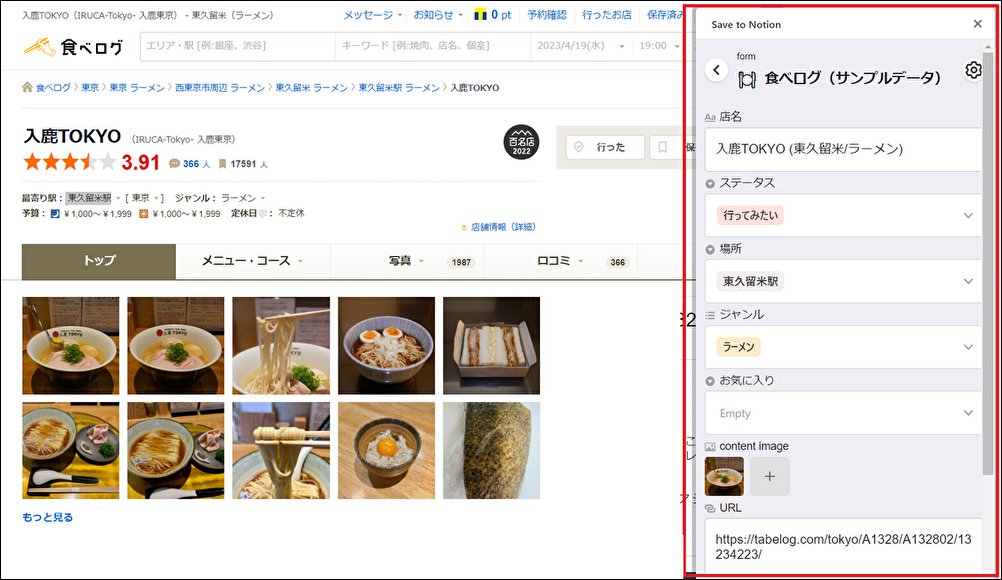
Task: Click the home icon in breadcrumb
Action: tap(27, 88)
